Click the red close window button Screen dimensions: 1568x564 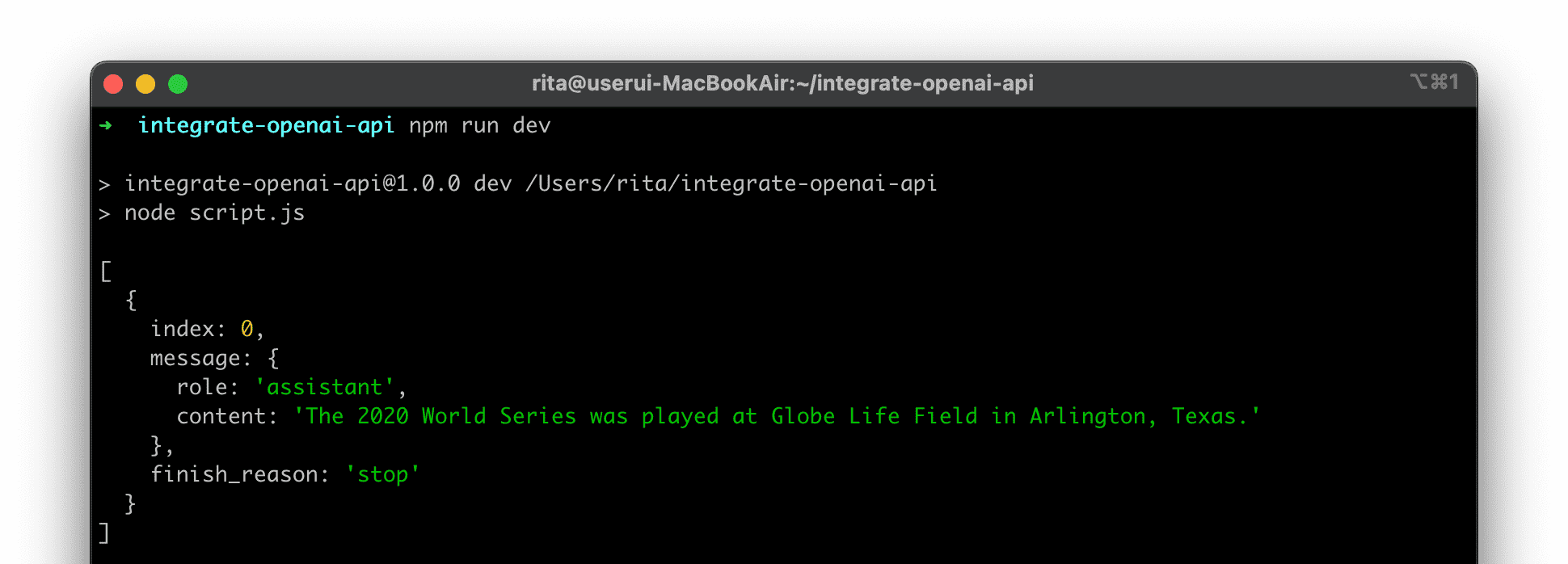[x=114, y=84]
